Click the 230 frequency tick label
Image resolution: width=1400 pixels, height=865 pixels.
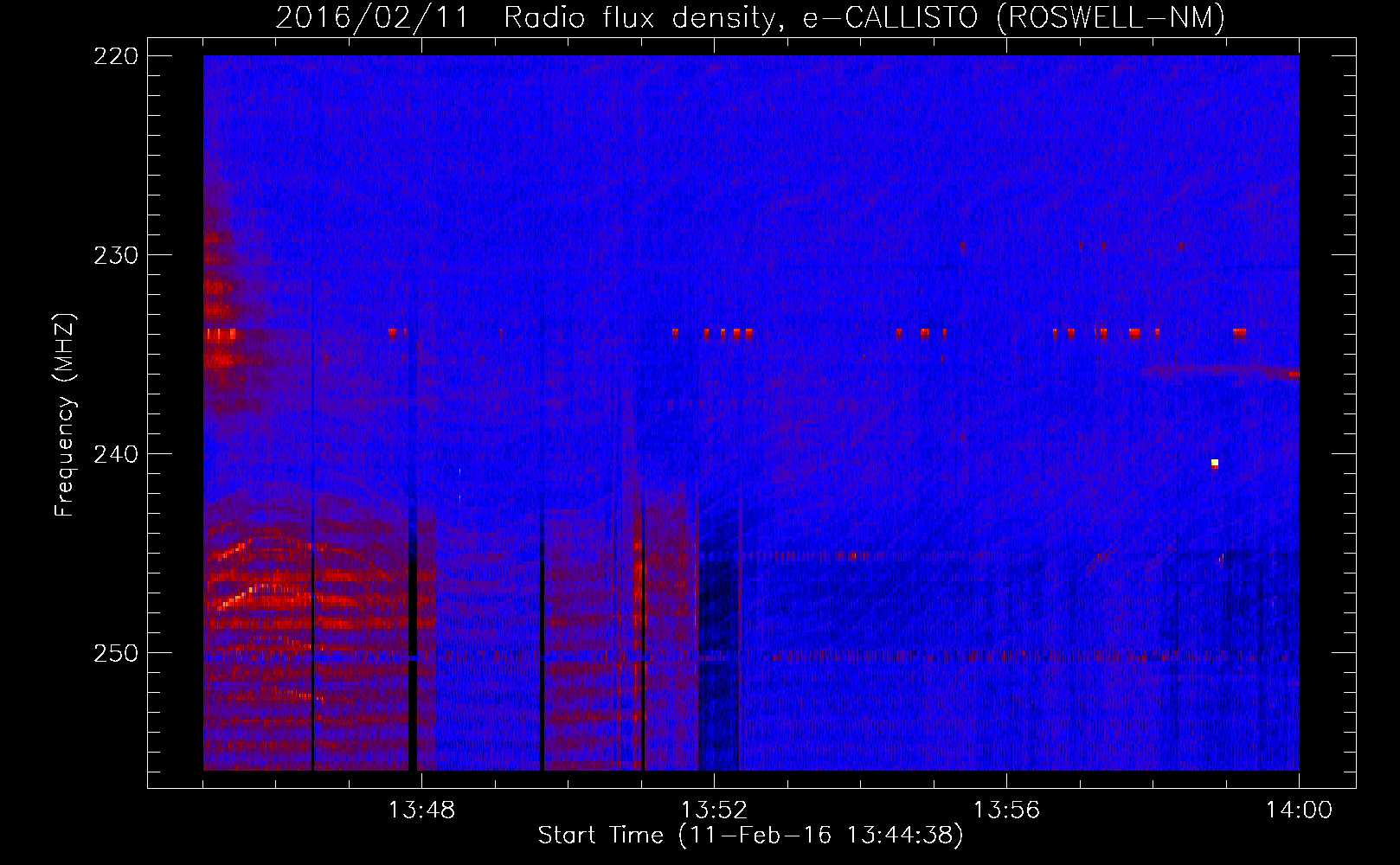(115, 256)
